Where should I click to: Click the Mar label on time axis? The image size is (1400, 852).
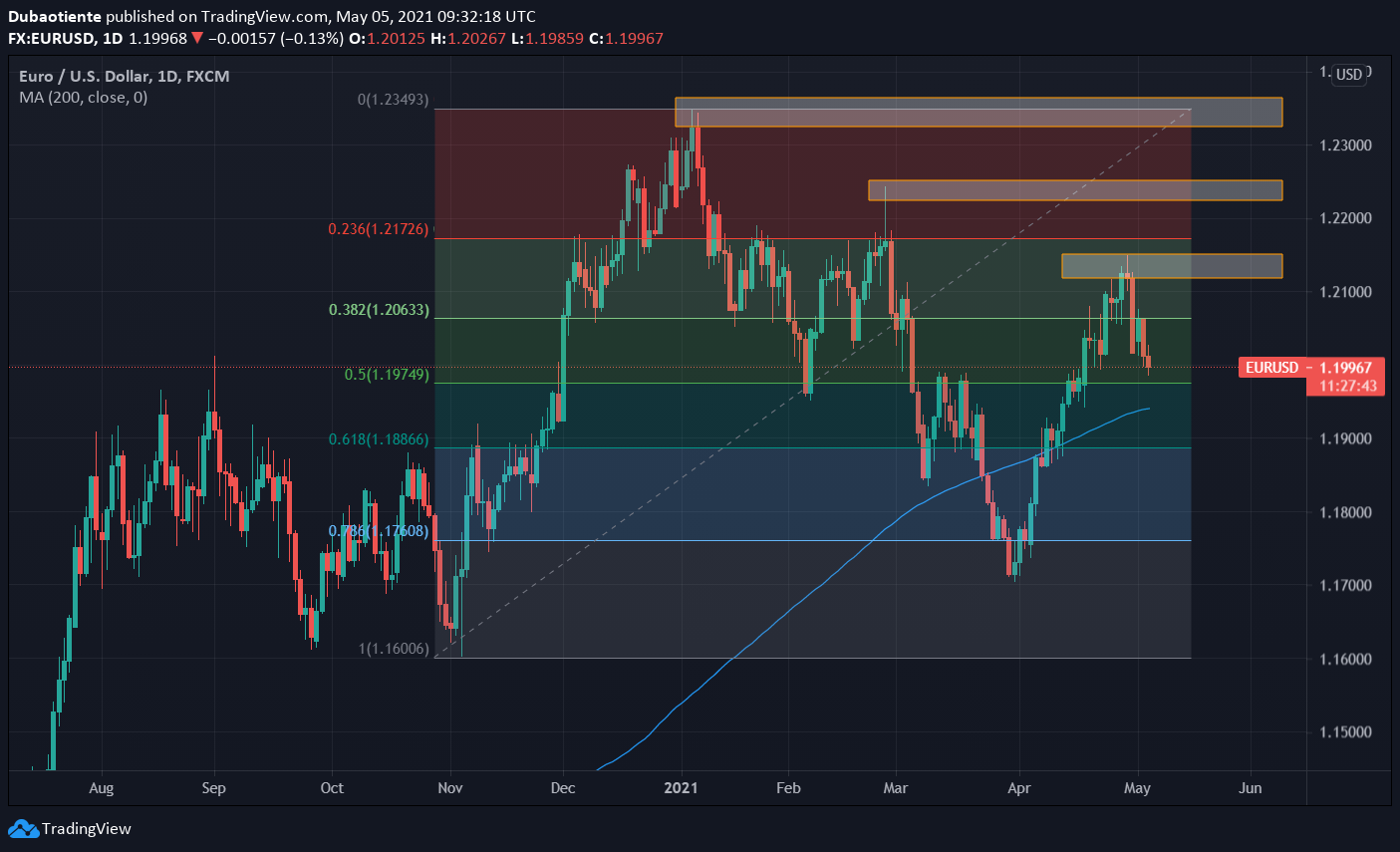tap(896, 788)
